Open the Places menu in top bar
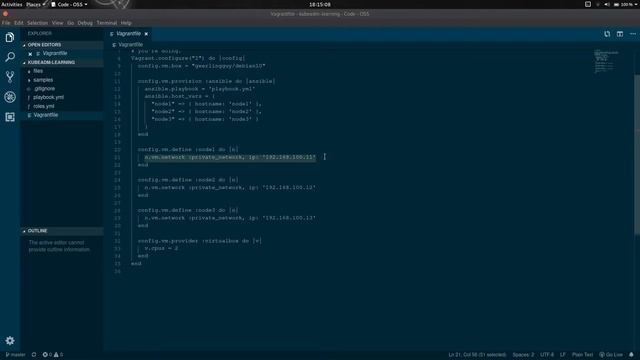Screen dimensions: 640x360 [36, 4]
